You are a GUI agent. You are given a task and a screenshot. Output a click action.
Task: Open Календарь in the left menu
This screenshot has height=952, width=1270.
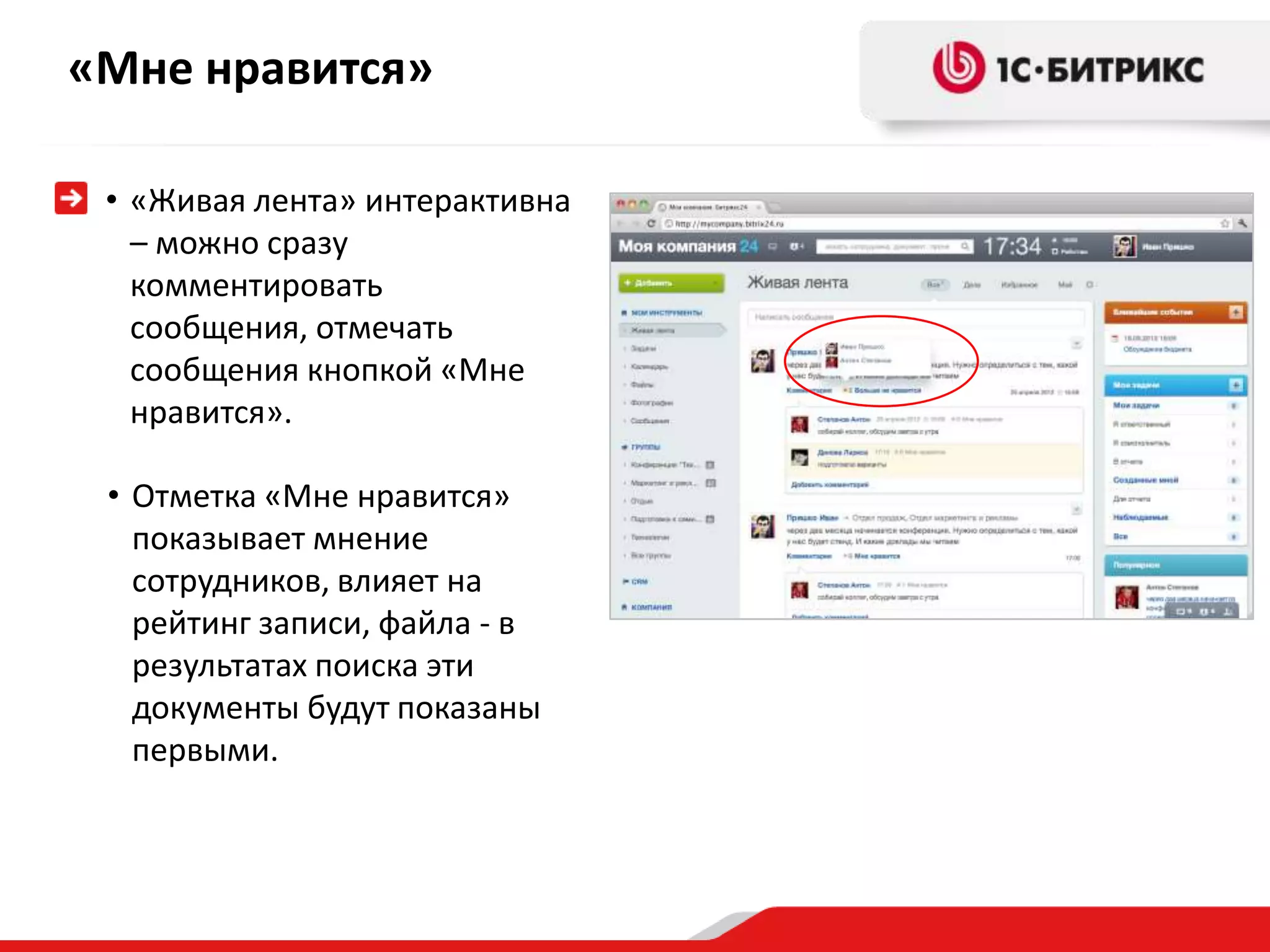649,366
